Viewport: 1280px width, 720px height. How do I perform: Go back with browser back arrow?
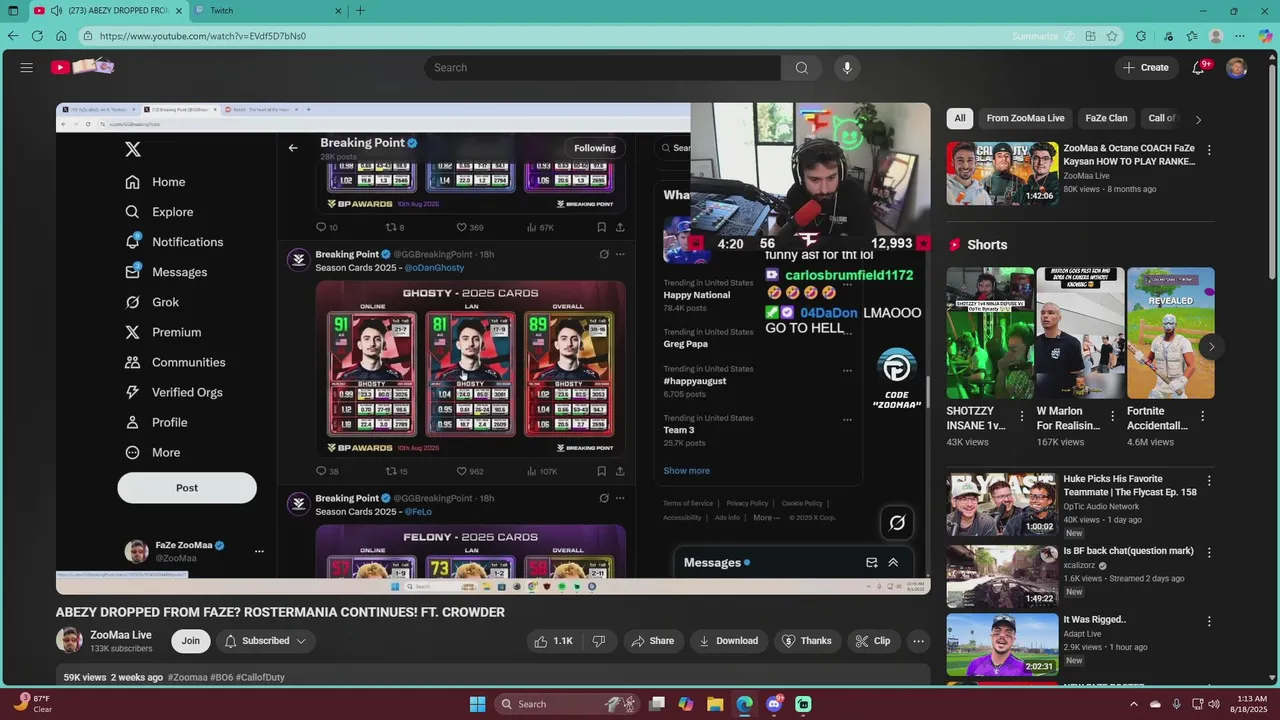pos(13,36)
